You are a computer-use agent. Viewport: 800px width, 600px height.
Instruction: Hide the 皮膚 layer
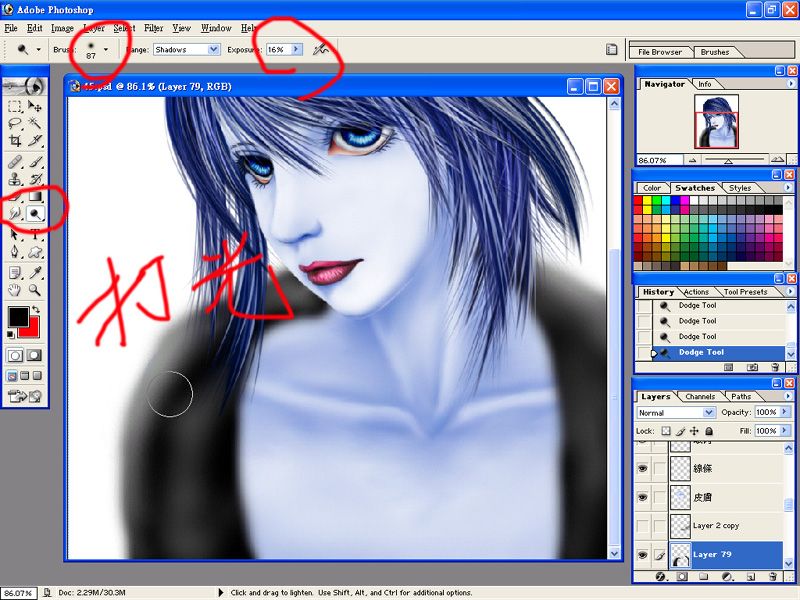[x=643, y=497]
